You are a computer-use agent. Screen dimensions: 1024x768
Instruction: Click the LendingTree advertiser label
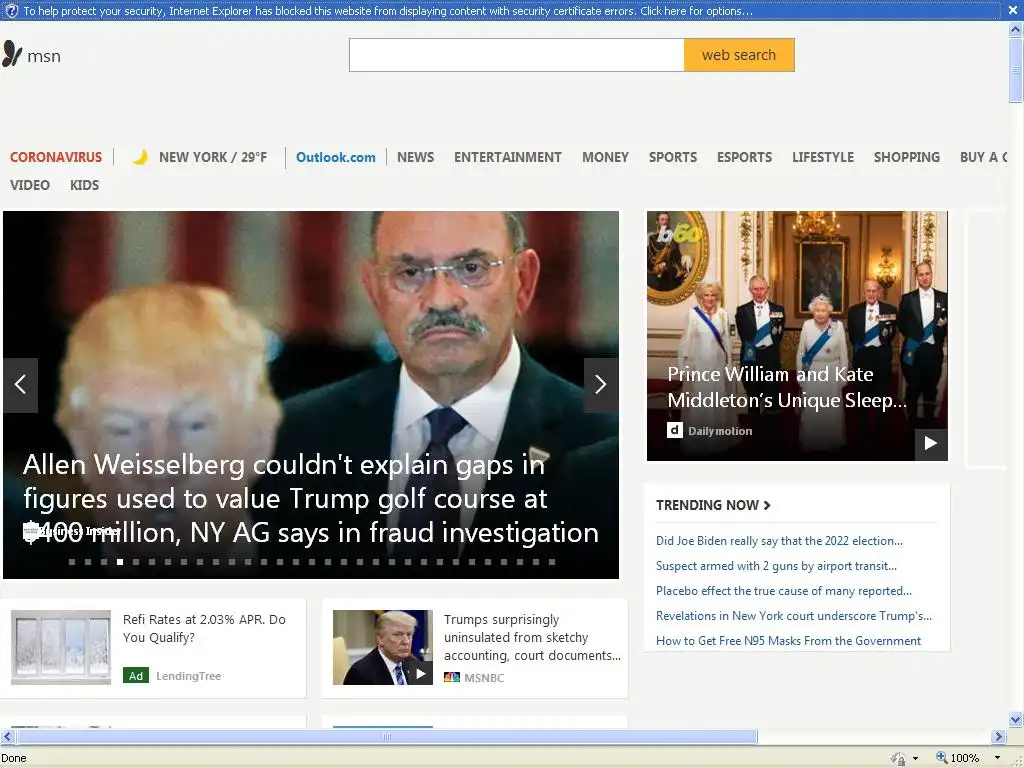(189, 676)
